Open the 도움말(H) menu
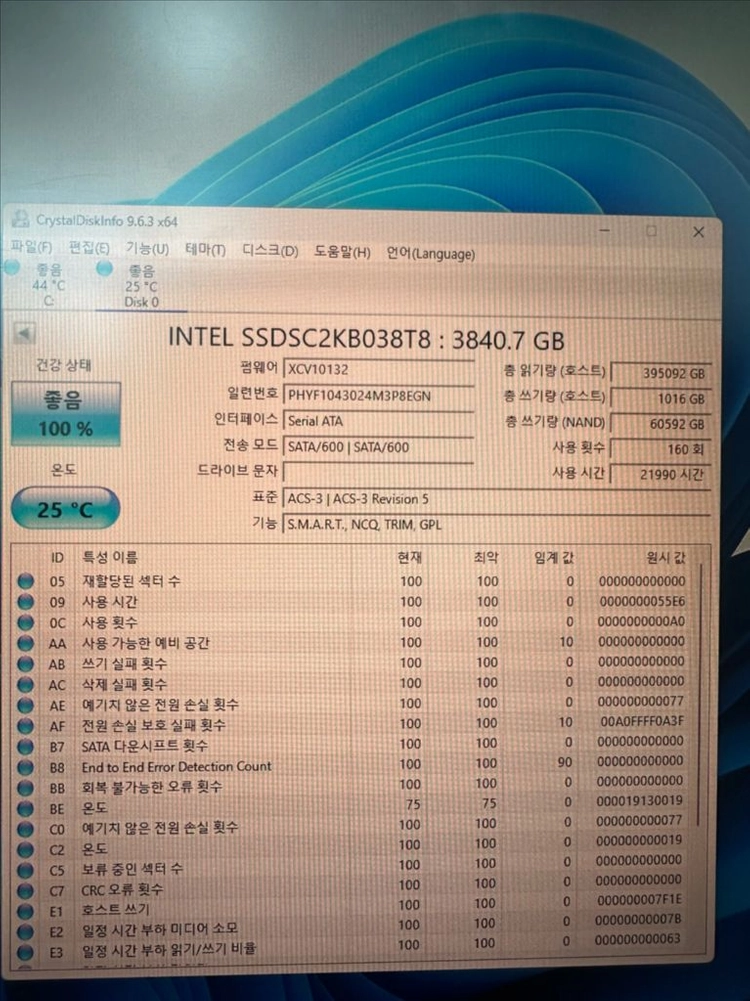This screenshot has height=1001, width=750. (342, 252)
